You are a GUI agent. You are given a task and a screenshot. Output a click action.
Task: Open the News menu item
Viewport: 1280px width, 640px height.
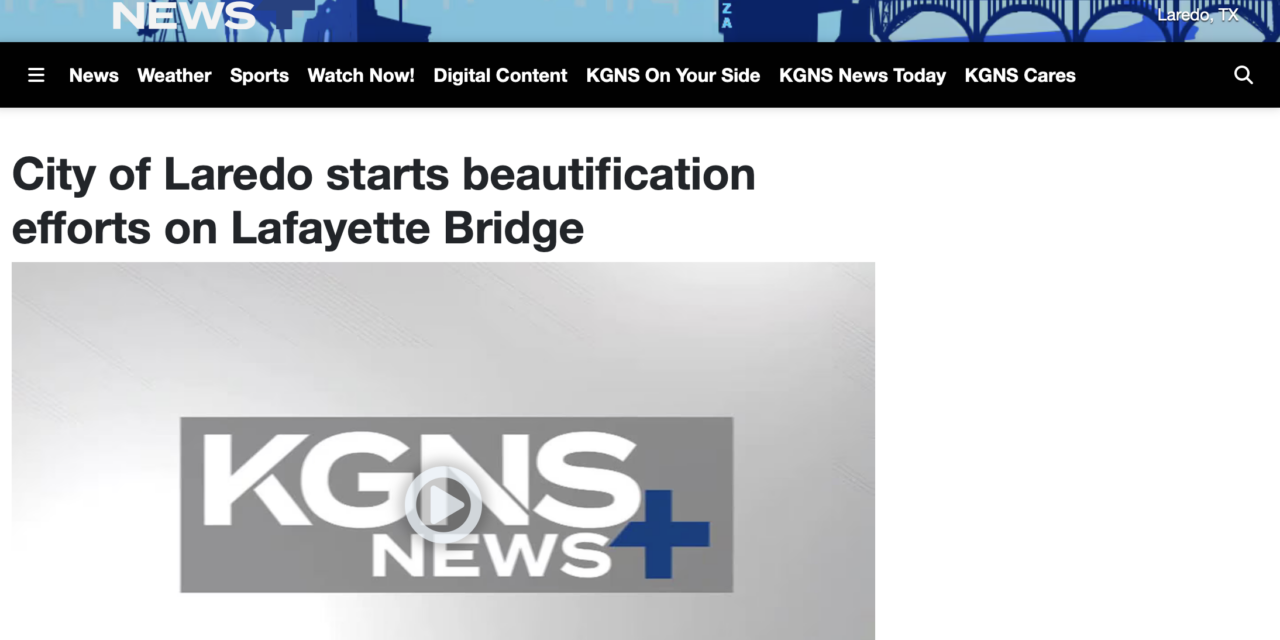coord(93,75)
